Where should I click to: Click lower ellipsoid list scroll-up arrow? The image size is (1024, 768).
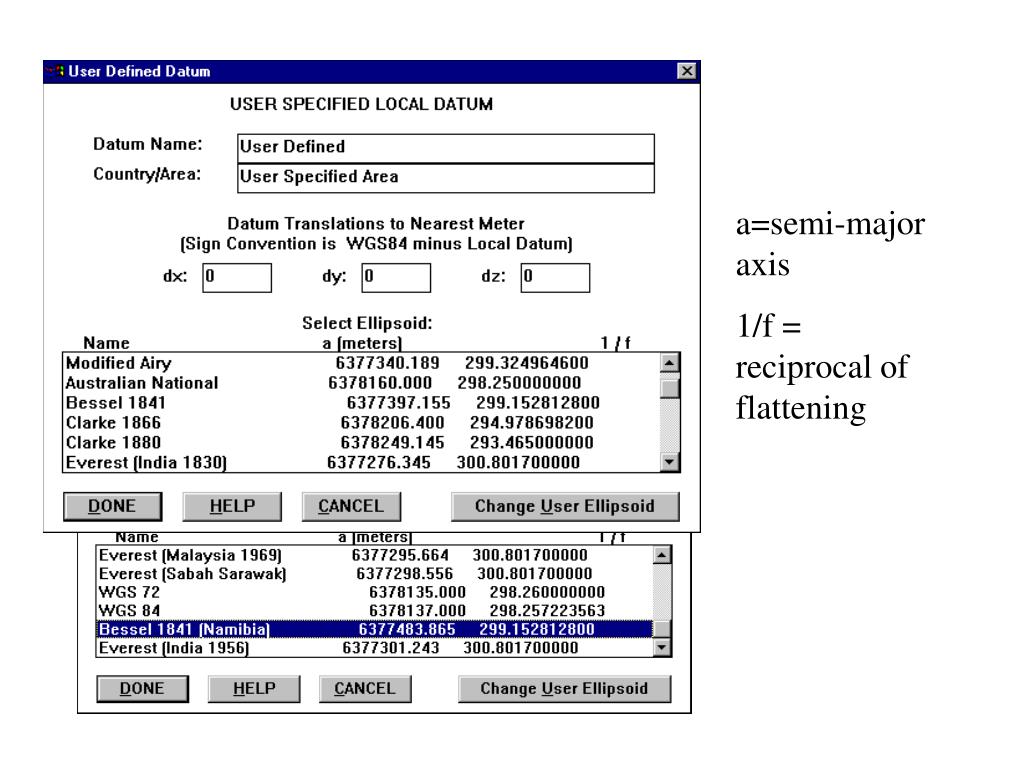pyautogui.click(x=662, y=555)
